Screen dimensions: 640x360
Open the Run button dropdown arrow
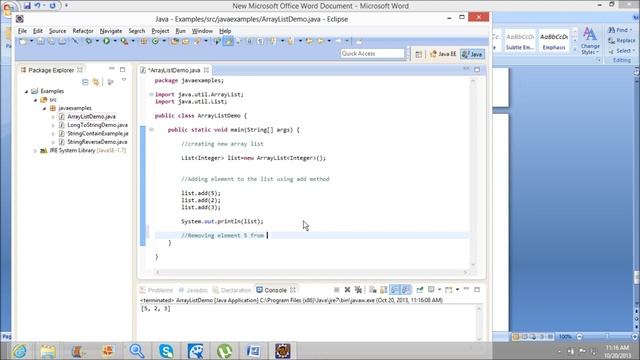click(x=115, y=41)
